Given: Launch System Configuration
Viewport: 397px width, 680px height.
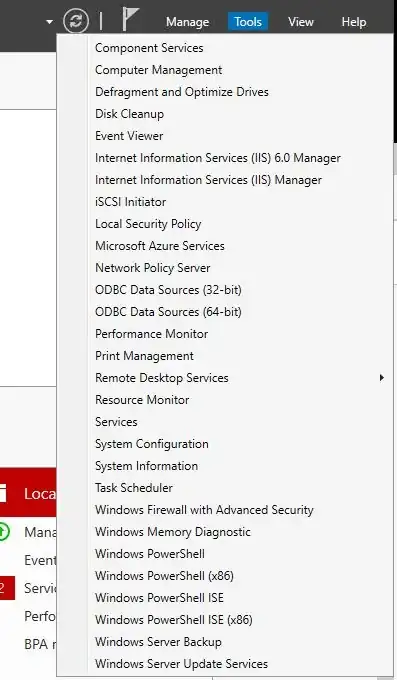Looking at the screenshot, I should 152,444.
